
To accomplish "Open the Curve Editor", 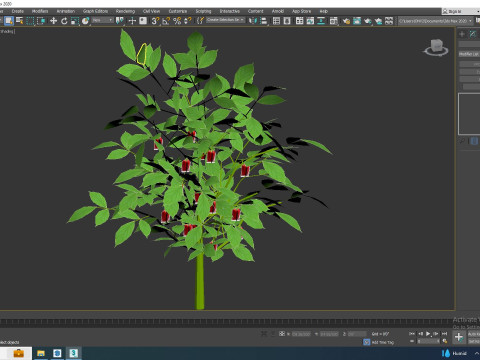I will pos(310,21).
